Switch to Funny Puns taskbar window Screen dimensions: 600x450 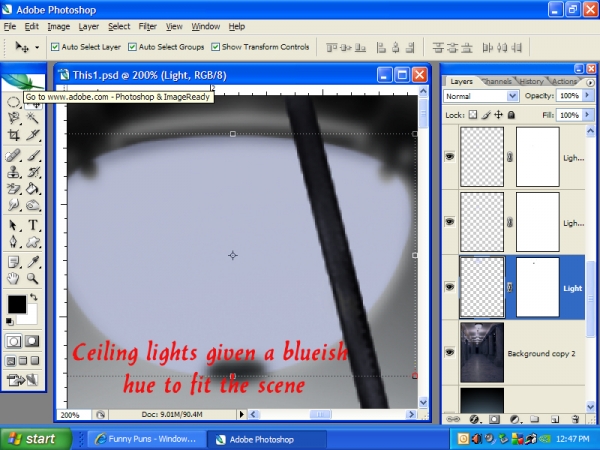pos(146,439)
